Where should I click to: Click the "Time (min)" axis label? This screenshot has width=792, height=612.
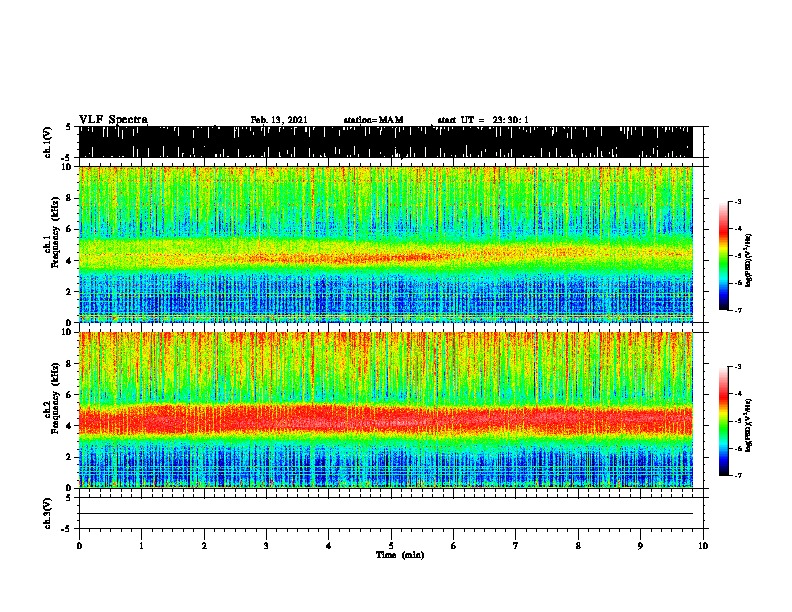point(400,555)
